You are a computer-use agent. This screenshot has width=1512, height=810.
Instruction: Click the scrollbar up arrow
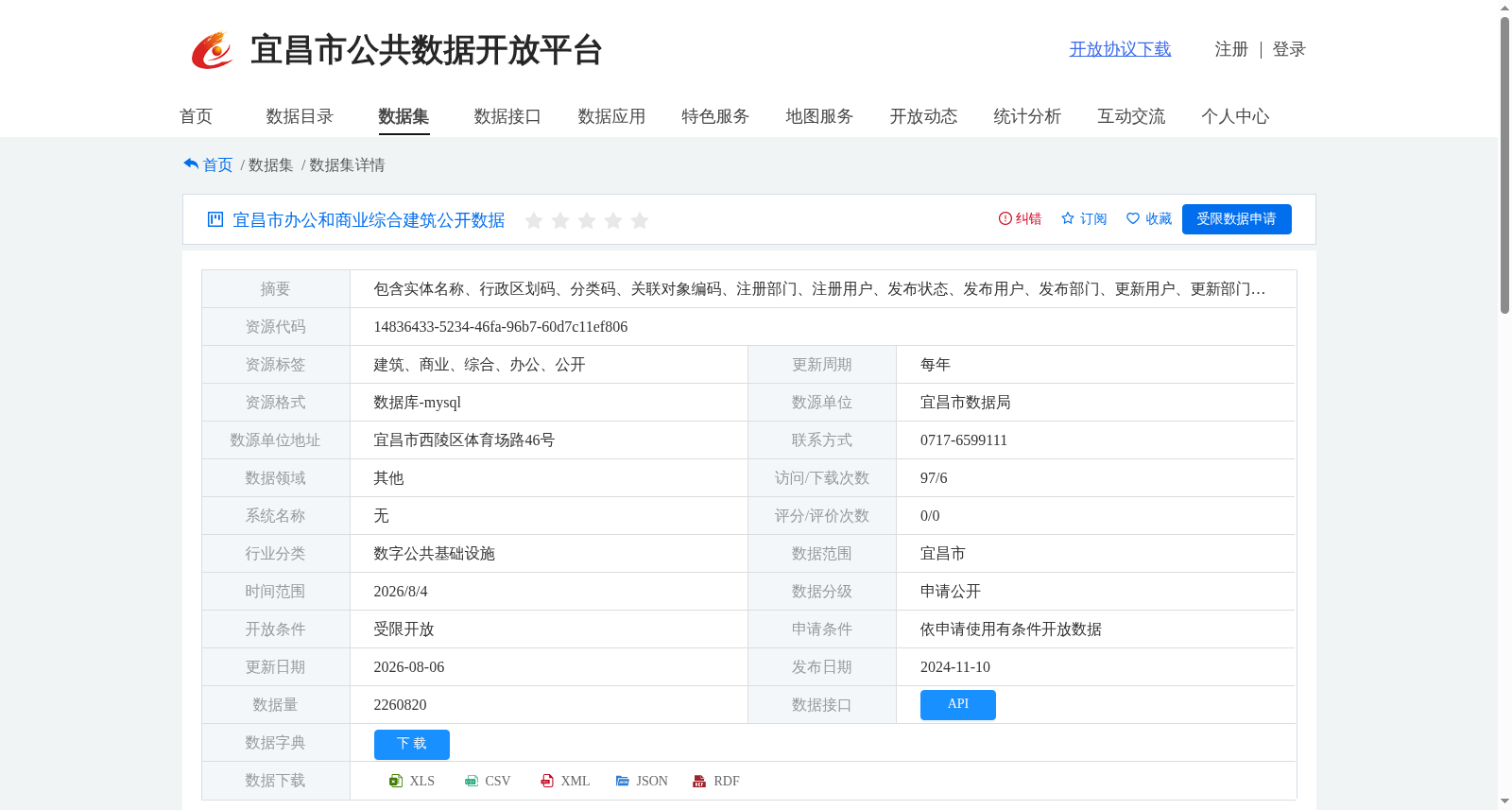click(1504, 8)
